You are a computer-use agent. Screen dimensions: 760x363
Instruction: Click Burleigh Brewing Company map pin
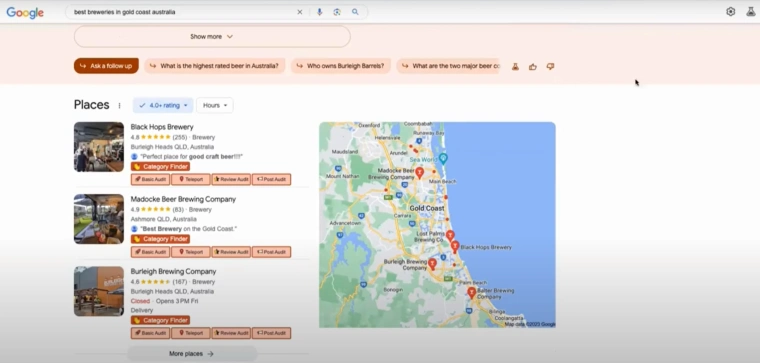[432, 264]
